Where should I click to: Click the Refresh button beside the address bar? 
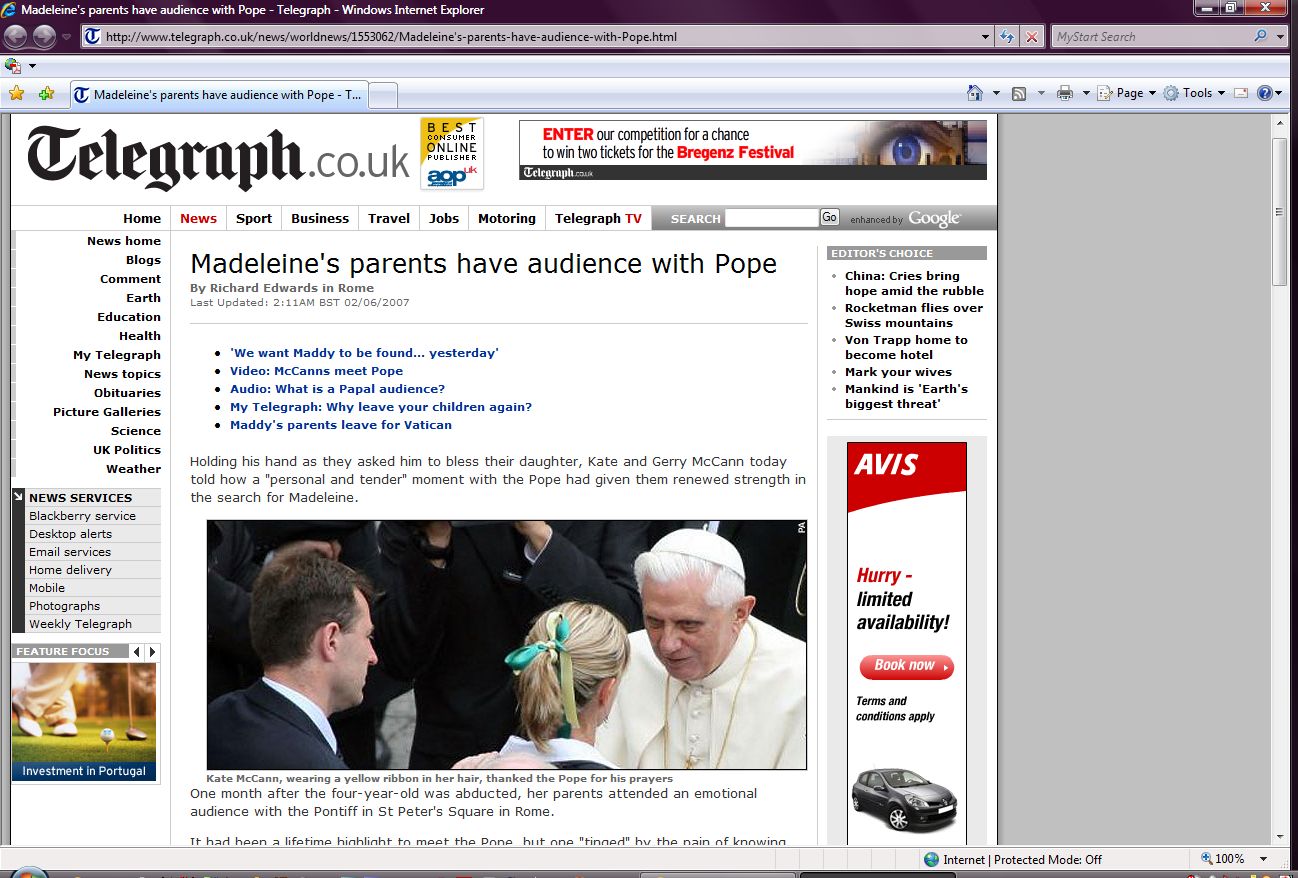pos(1008,37)
